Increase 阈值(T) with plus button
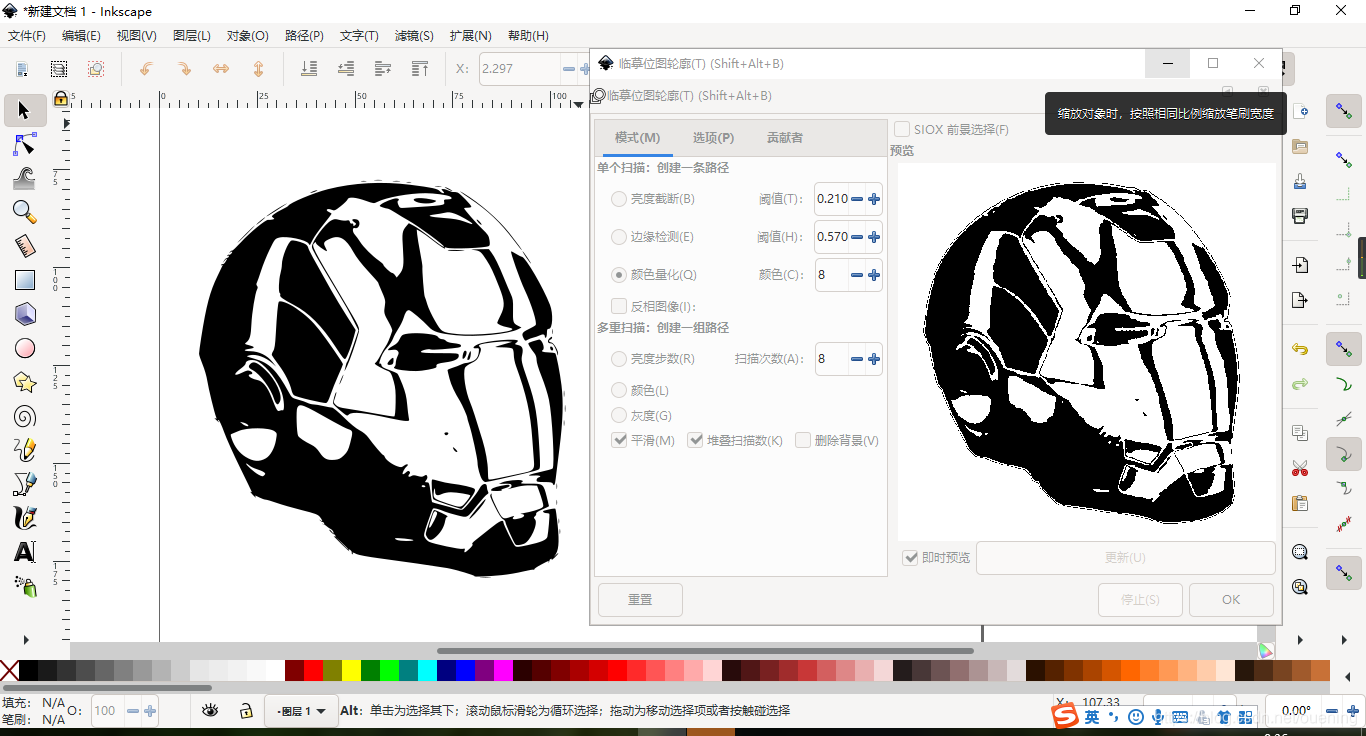The height and width of the screenshot is (736, 1366). point(874,199)
